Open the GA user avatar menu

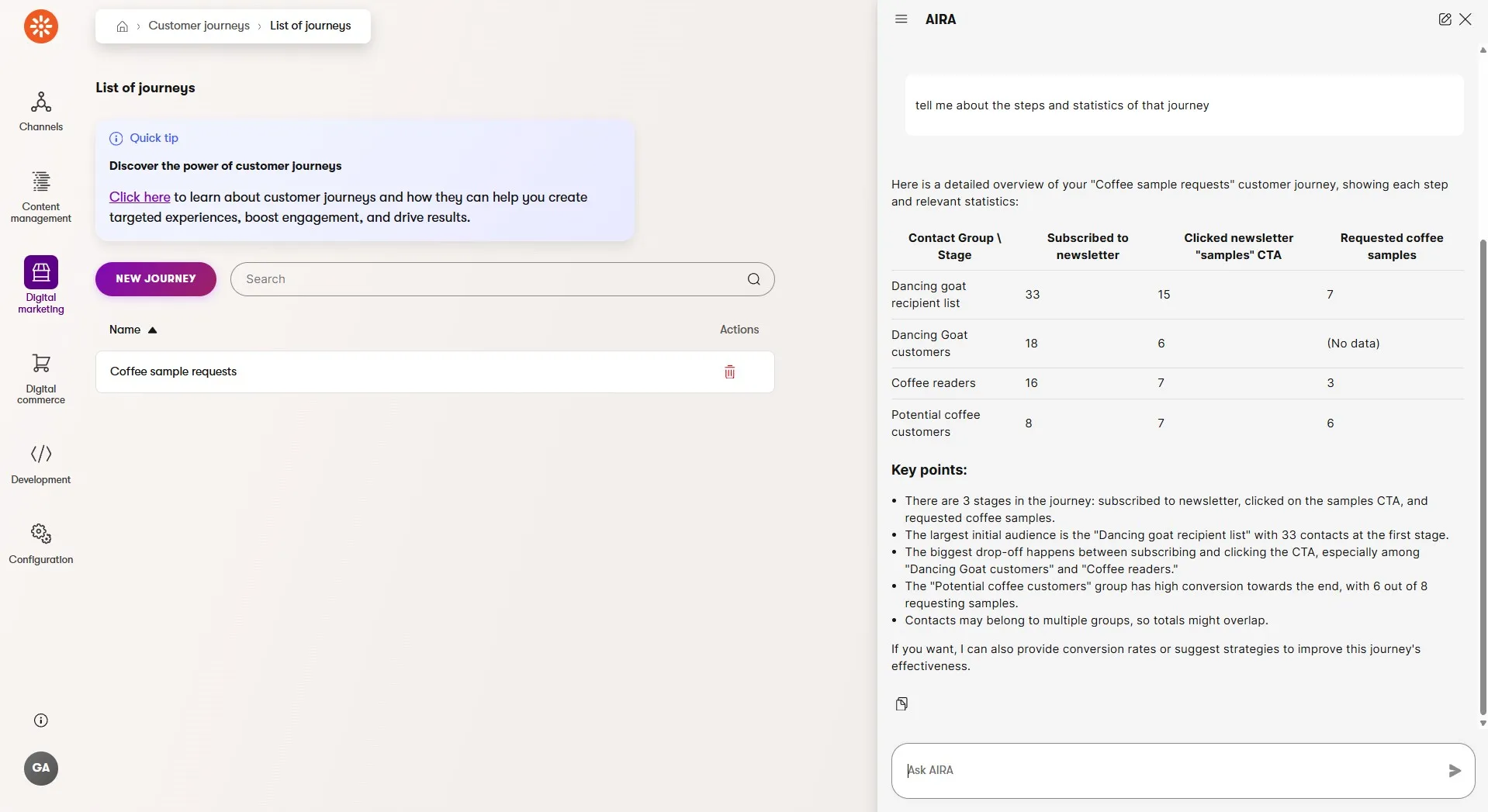41,769
